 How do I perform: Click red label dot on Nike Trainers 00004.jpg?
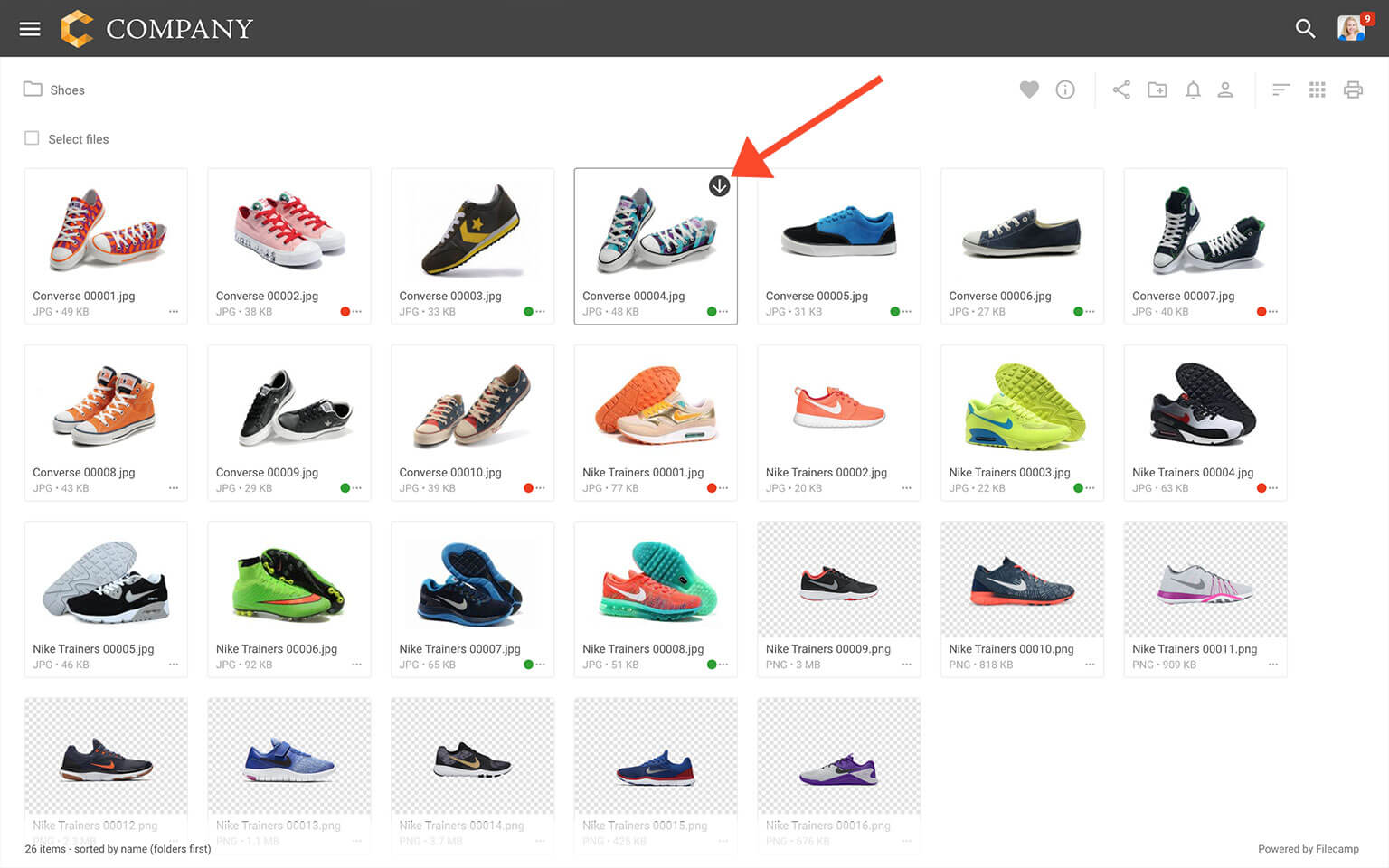tap(1261, 488)
